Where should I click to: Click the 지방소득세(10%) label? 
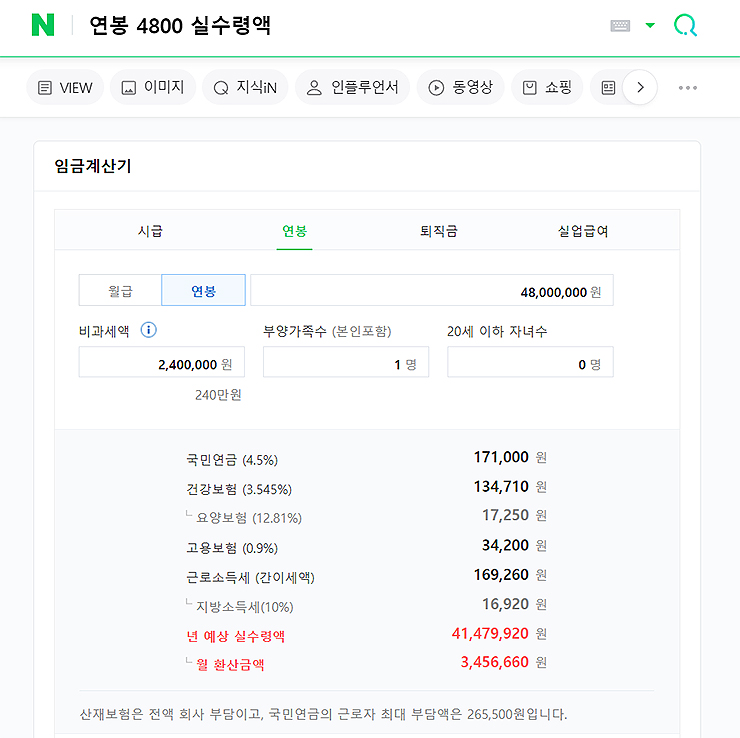click(245, 606)
